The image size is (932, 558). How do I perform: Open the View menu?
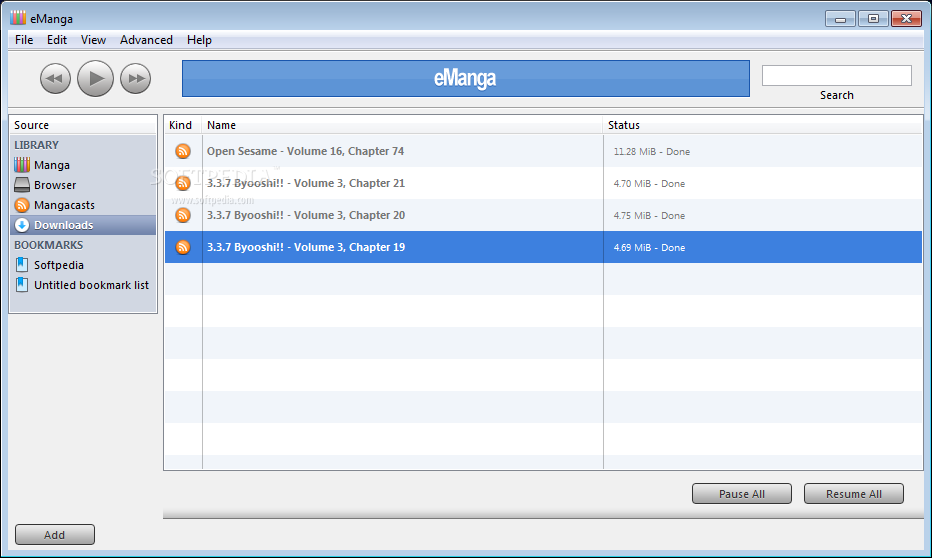tap(93, 40)
